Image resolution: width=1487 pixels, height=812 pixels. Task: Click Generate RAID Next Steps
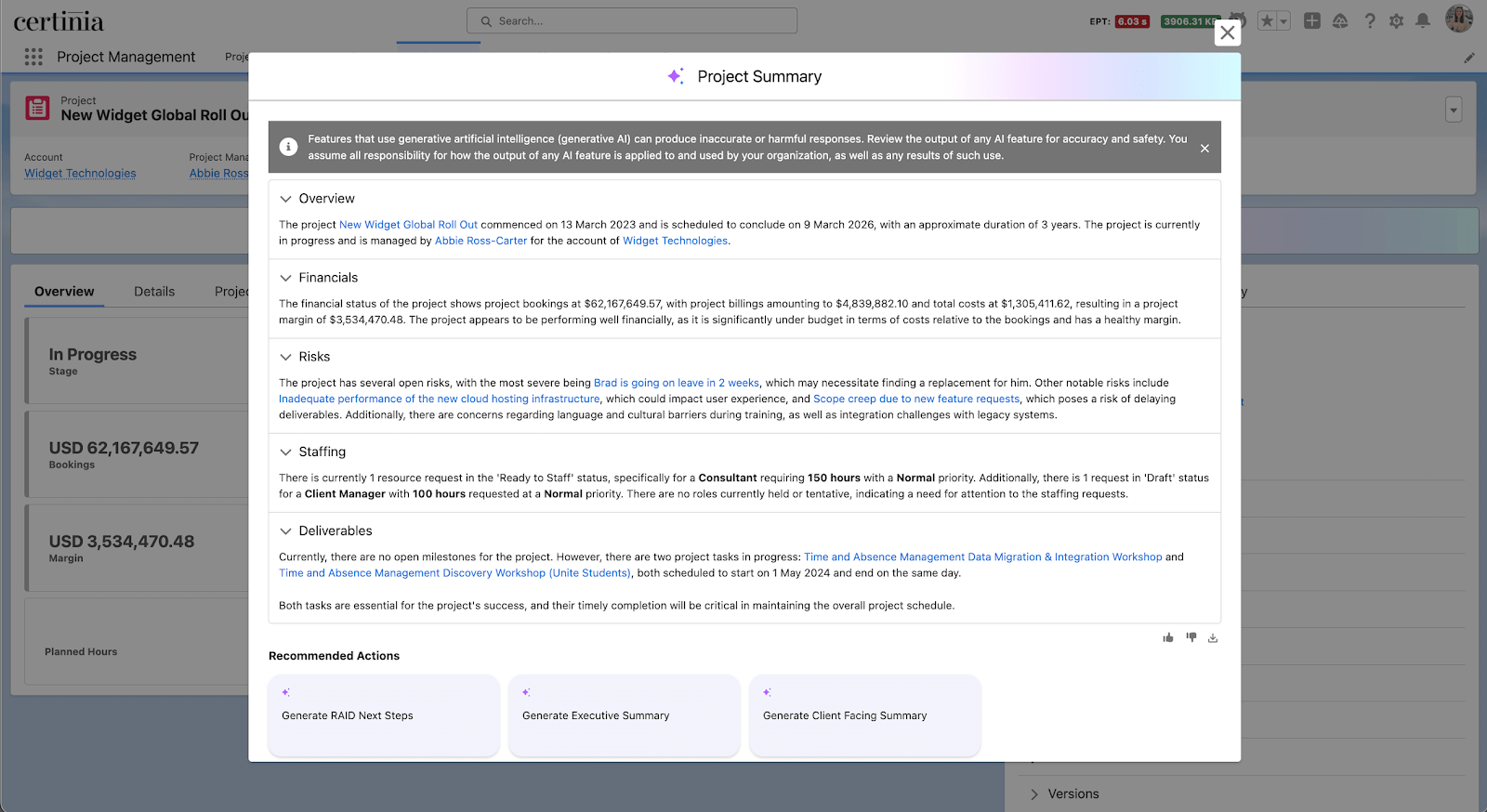point(383,715)
